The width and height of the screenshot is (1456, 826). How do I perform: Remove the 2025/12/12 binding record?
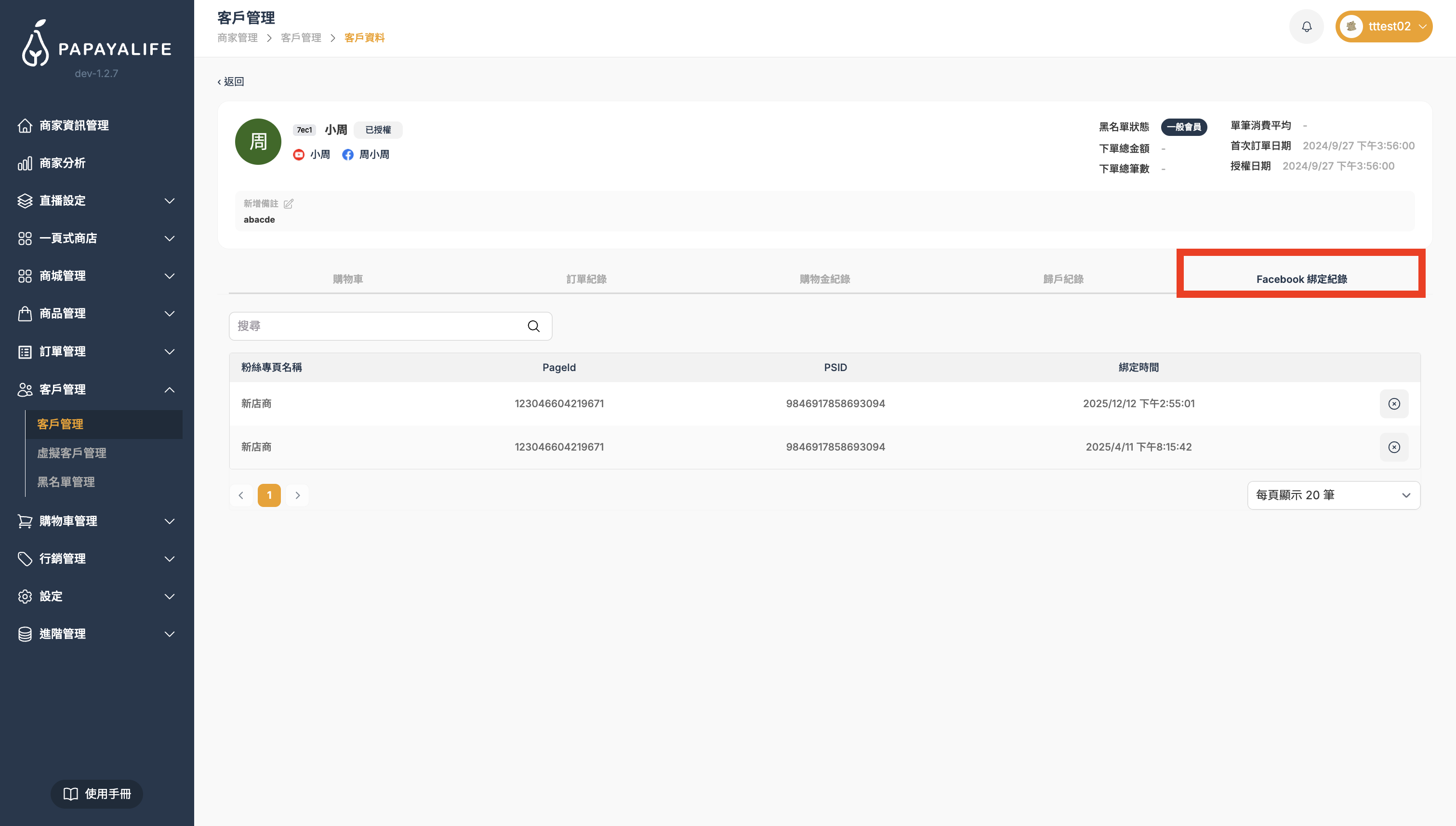[1394, 404]
